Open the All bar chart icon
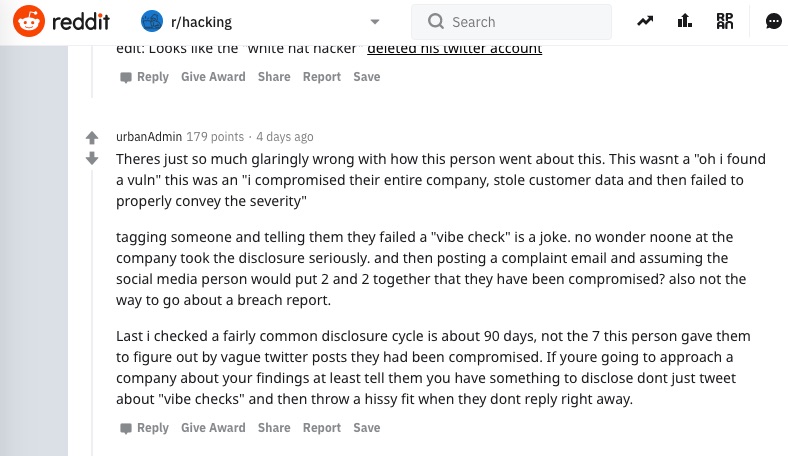 (x=685, y=21)
